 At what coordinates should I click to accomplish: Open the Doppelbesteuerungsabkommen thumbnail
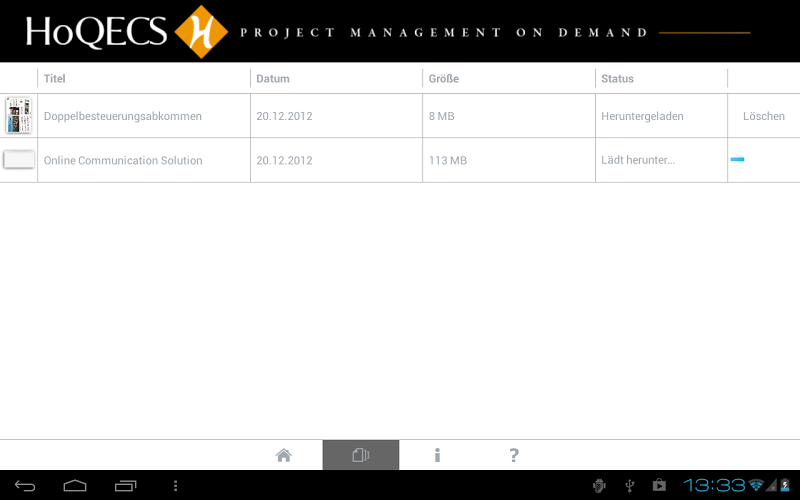pyautogui.click(x=19, y=115)
